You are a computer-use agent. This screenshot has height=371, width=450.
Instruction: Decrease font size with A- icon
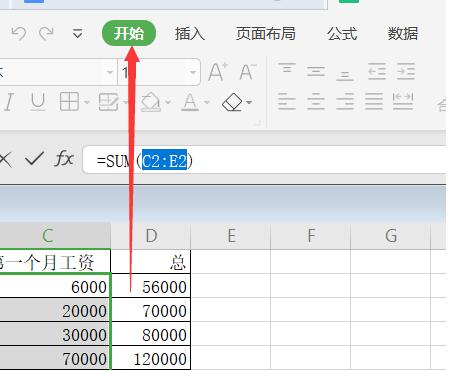pos(248,72)
